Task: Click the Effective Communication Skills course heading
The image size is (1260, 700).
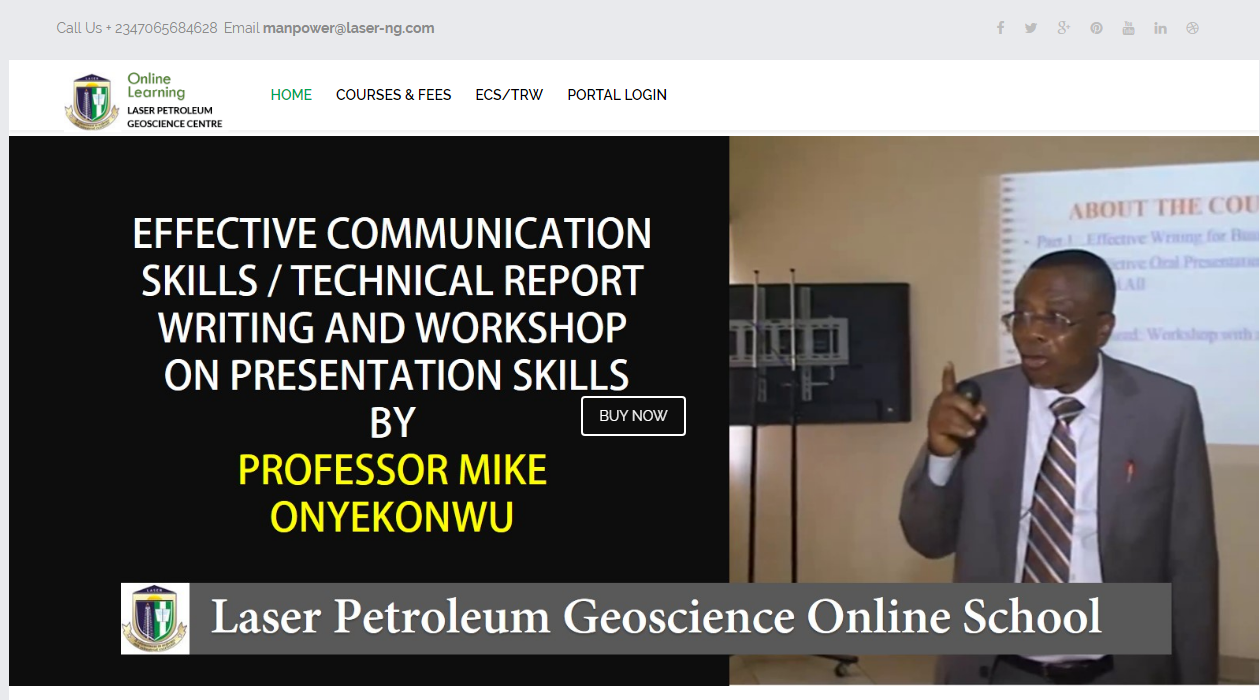Action: [392, 304]
